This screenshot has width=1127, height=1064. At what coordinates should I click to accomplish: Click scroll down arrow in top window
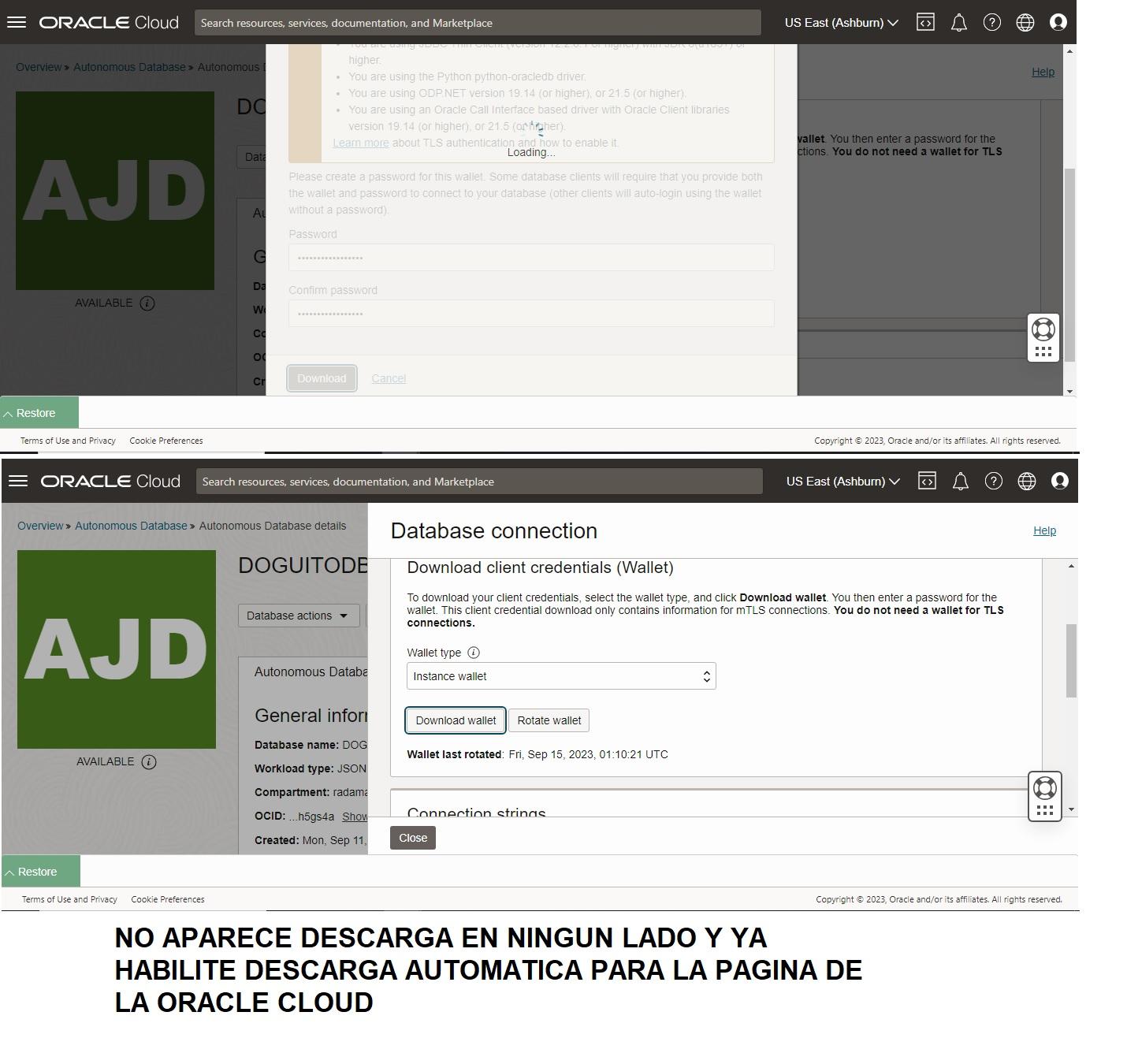click(x=1069, y=391)
